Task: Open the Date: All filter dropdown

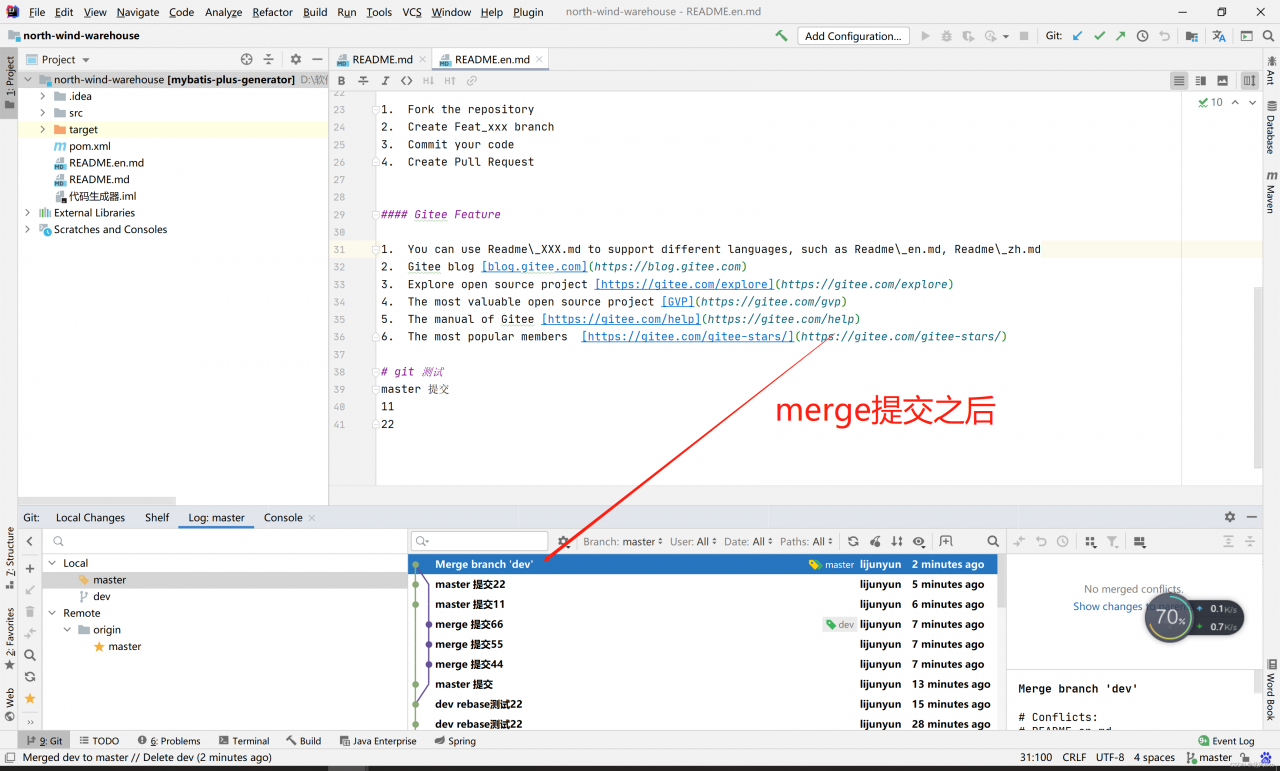Action: coord(749,542)
